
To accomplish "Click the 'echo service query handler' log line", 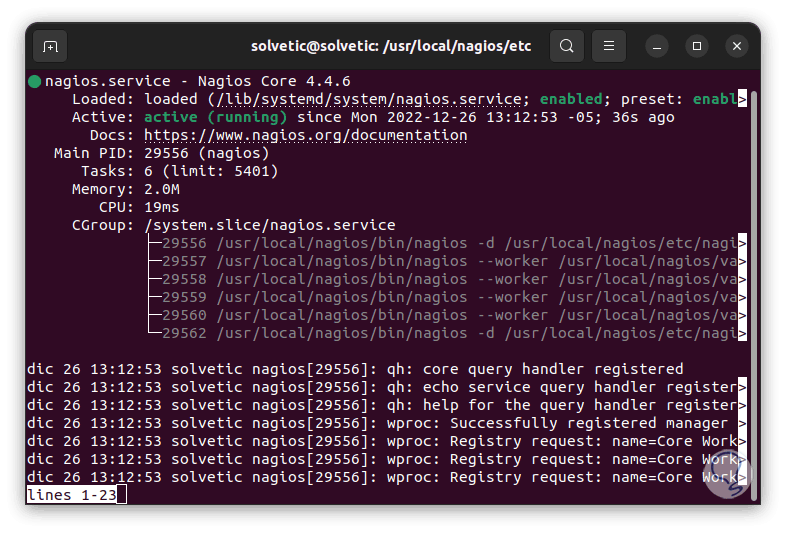I will (x=387, y=388).
